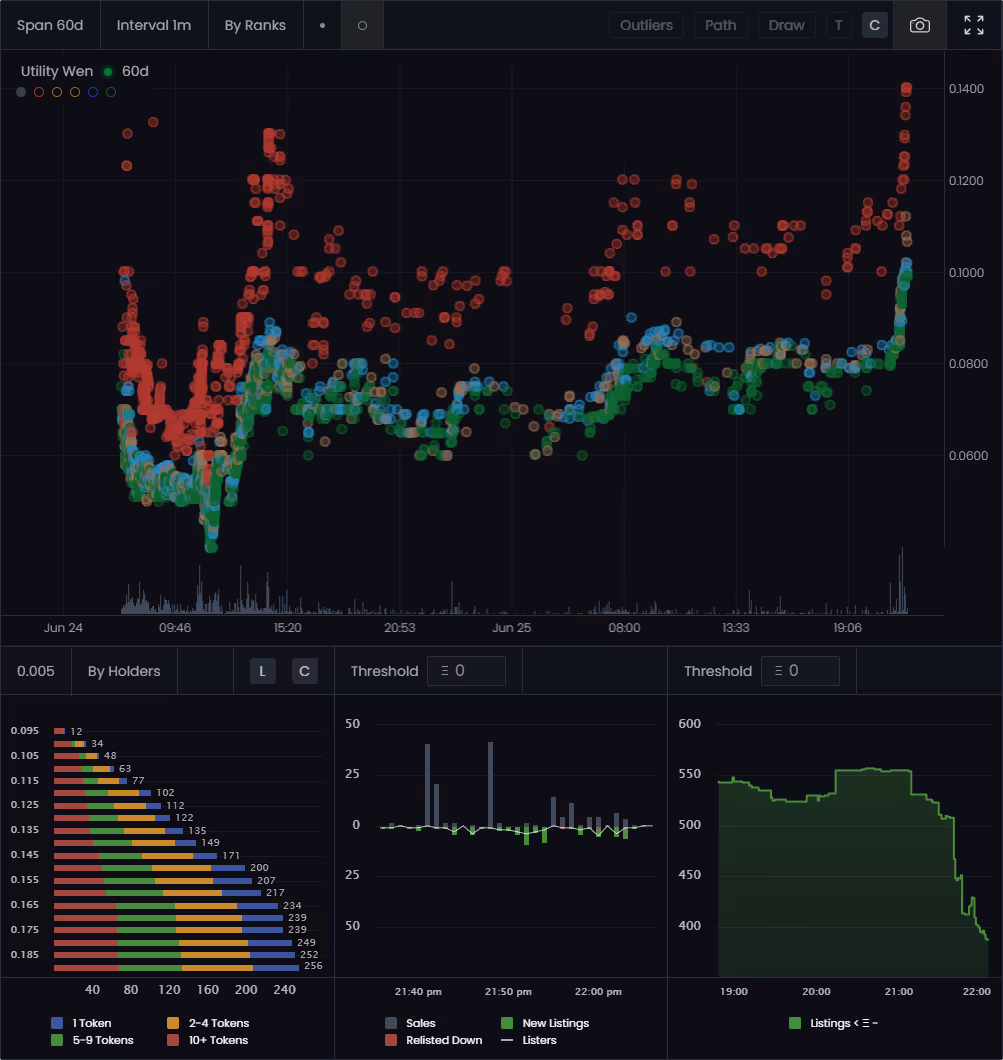
Task: Toggle the C button in holders panel
Action: pos(304,671)
